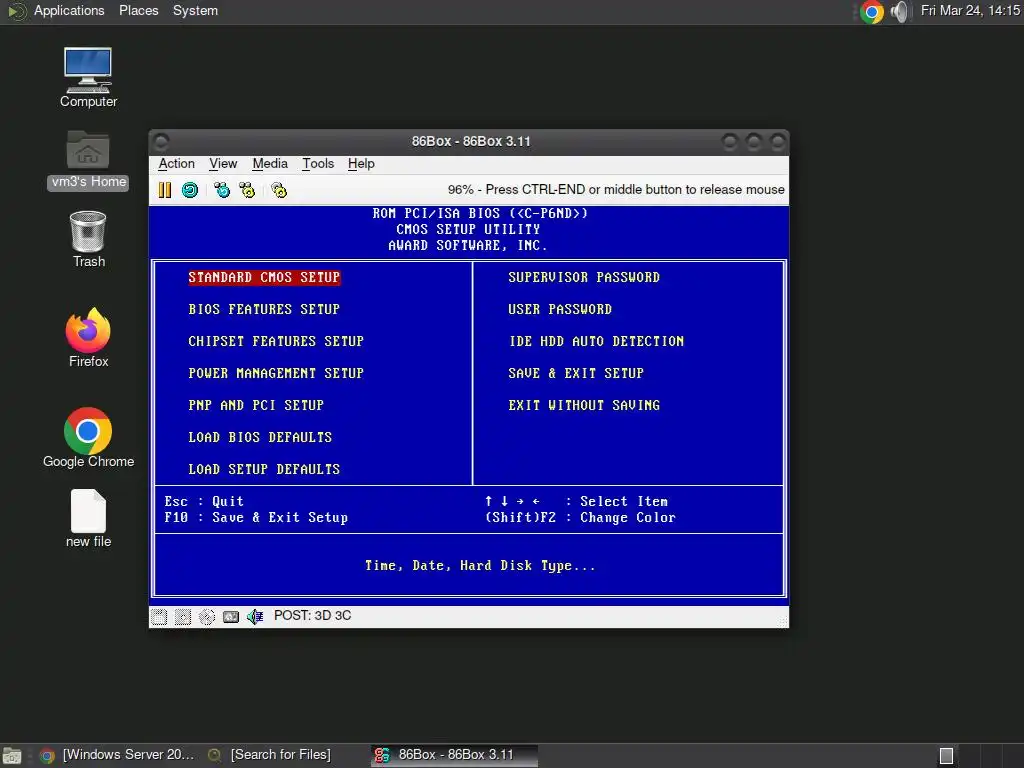Select BIOS FEATURES SETUP entry

(x=264, y=309)
